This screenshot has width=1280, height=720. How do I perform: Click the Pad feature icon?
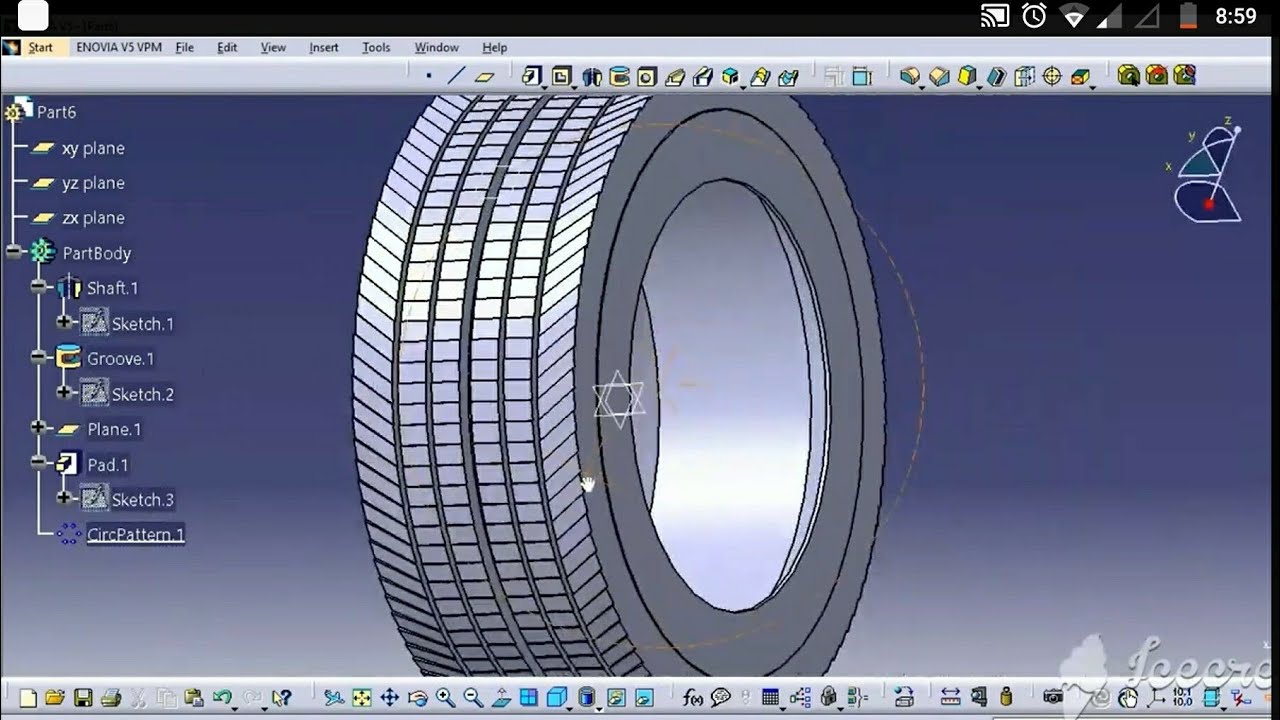point(530,75)
